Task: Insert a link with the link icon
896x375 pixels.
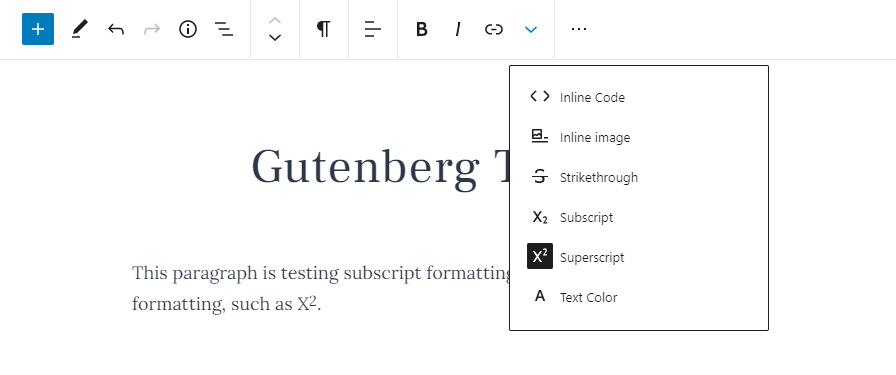Action: (494, 29)
